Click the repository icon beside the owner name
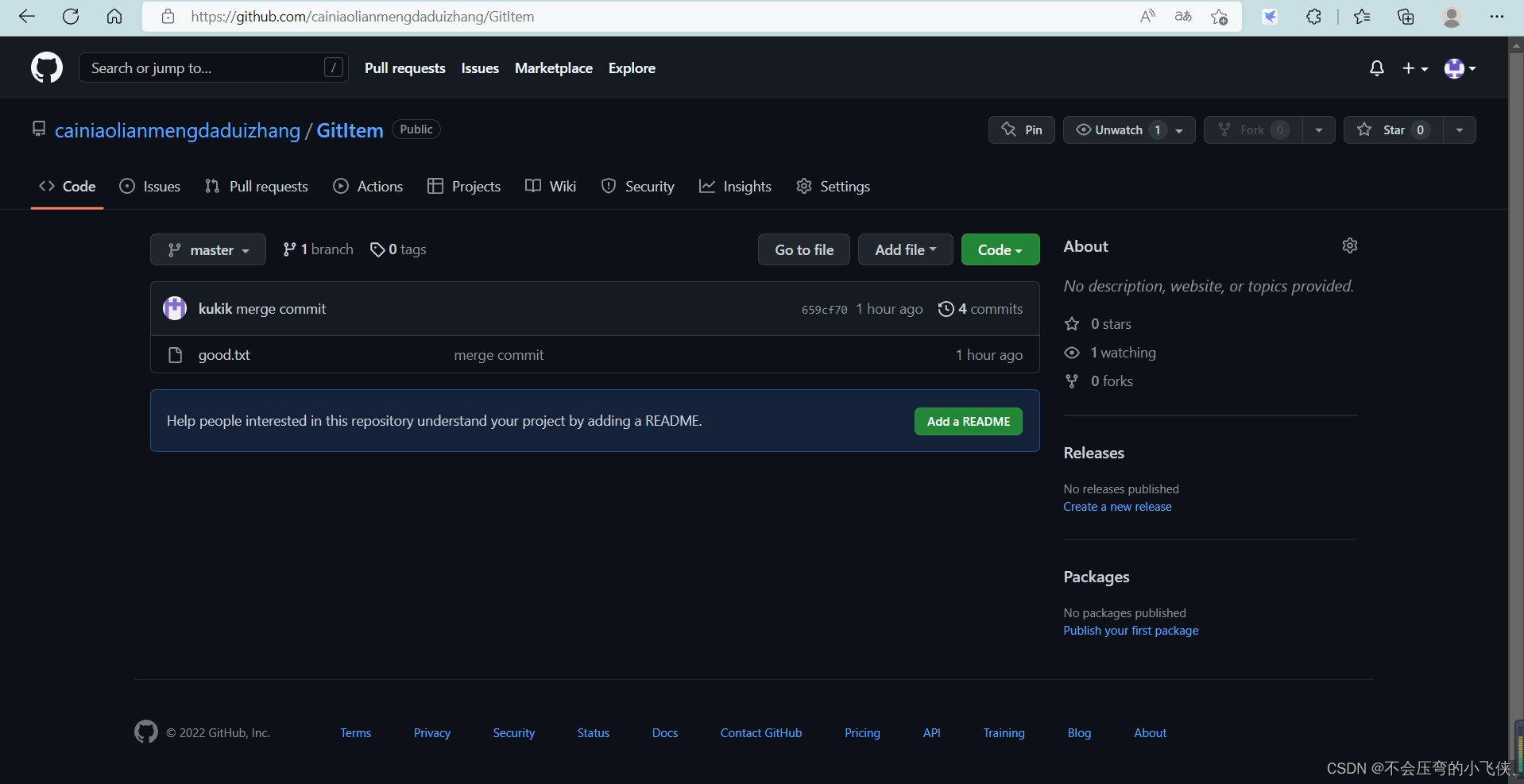This screenshot has height=784, width=1524. coord(39,129)
